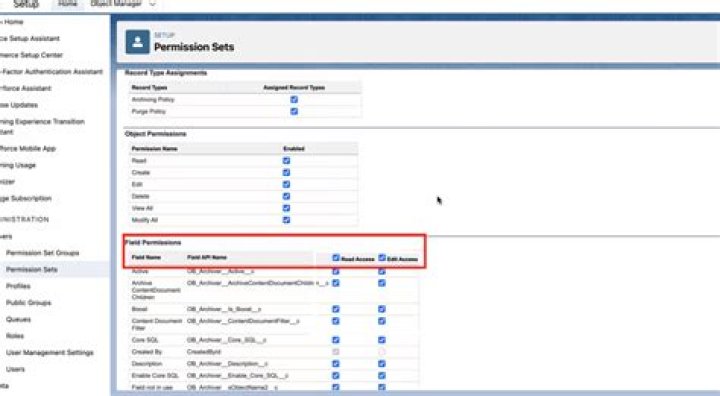The height and width of the screenshot is (396, 720).
Task: Open Users in the sidebar
Action: pos(15,369)
